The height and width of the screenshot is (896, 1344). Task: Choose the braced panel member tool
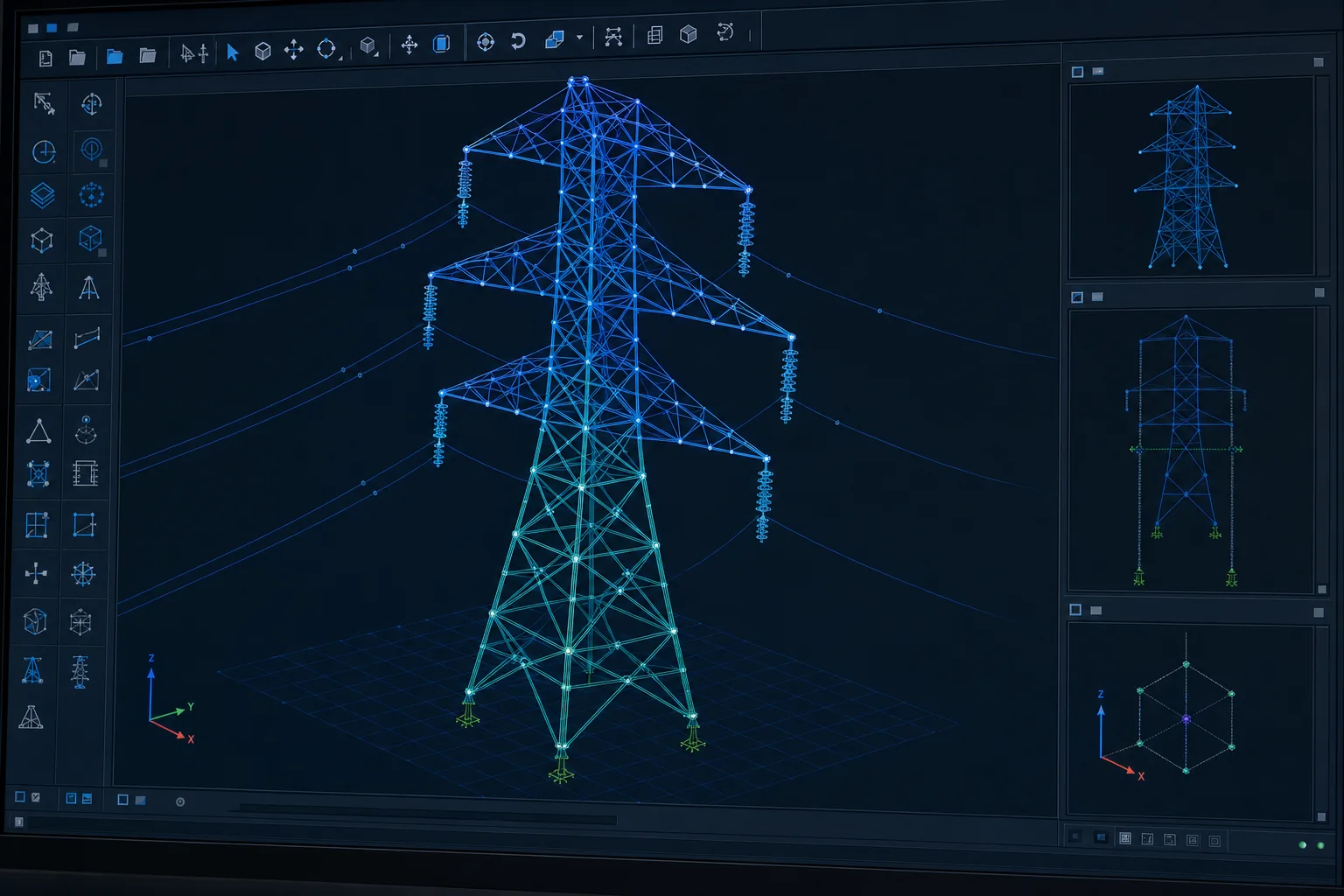39,339
